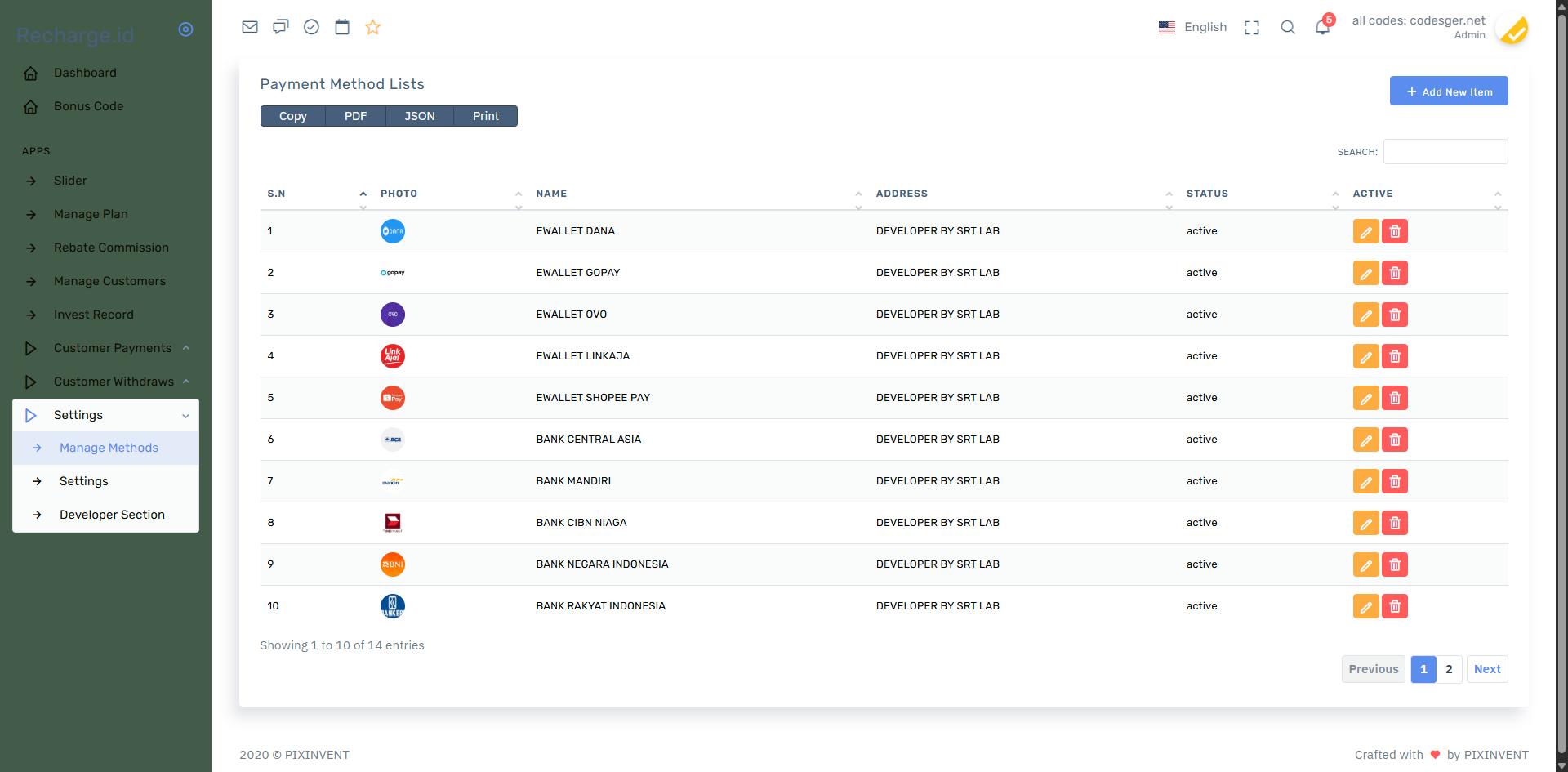The image size is (1568, 772).
Task: Open the admin user avatar
Action: coord(1512,29)
